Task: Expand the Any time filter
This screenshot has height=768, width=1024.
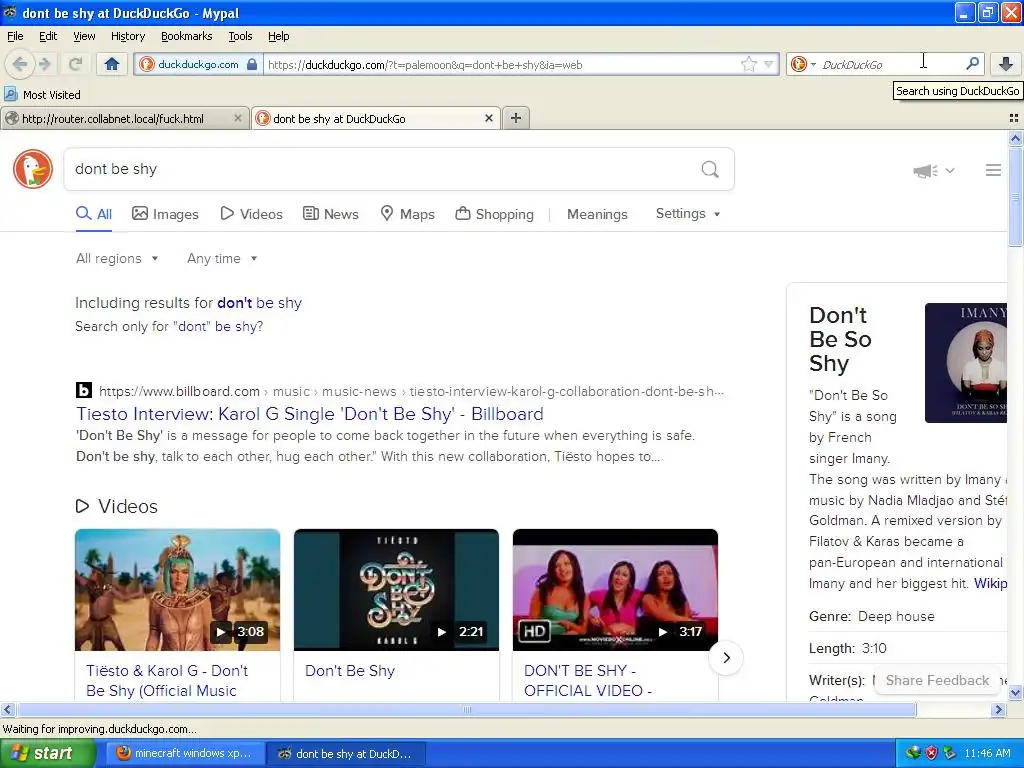Action: pyautogui.click(x=222, y=259)
